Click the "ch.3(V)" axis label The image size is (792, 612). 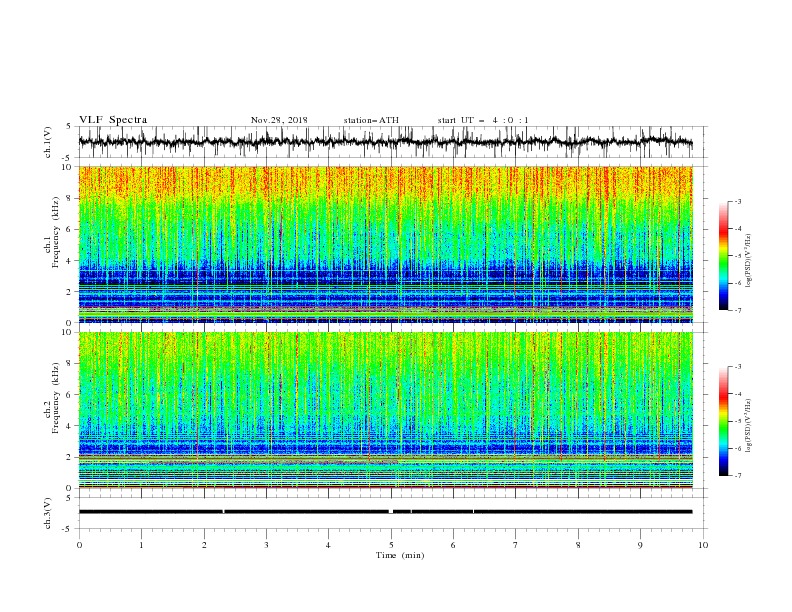[48, 513]
